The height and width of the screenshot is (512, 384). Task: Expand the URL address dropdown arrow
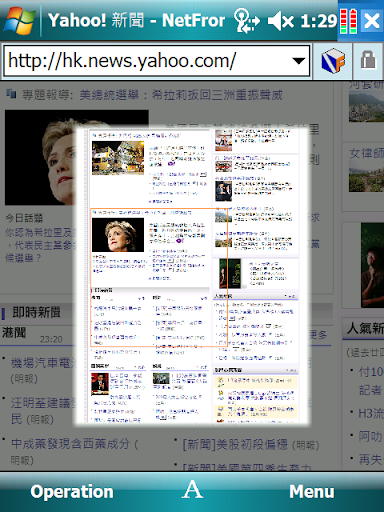click(298, 61)
